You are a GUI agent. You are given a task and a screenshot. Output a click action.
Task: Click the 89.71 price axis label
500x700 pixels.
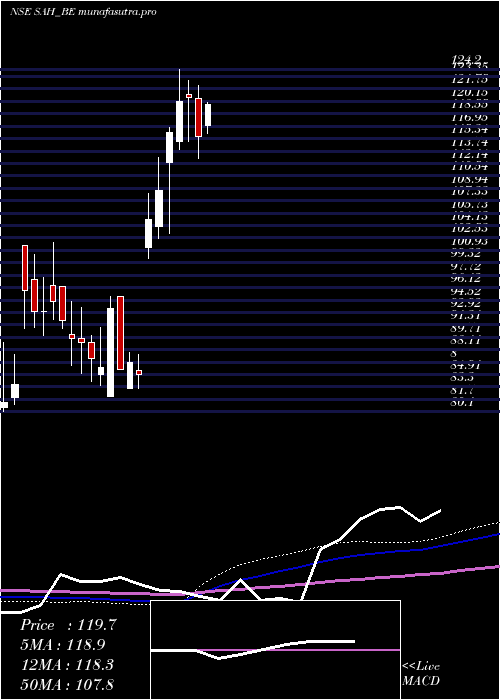pos(467,329)
